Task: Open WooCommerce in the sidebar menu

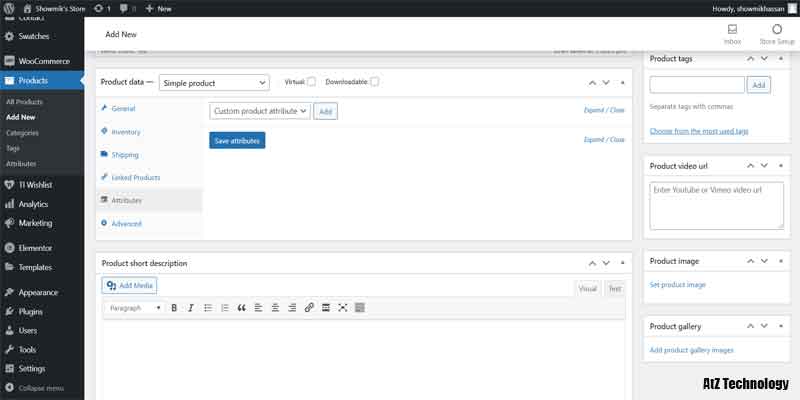Action: (42, 61)
